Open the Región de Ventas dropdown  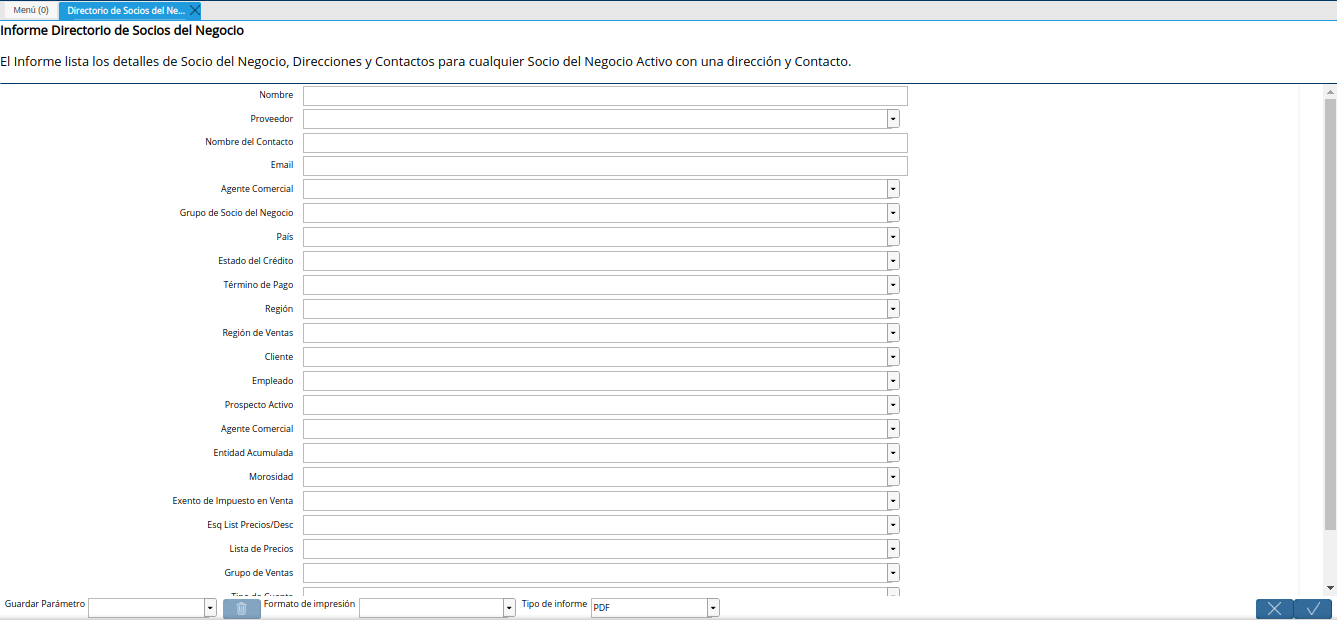893,333
